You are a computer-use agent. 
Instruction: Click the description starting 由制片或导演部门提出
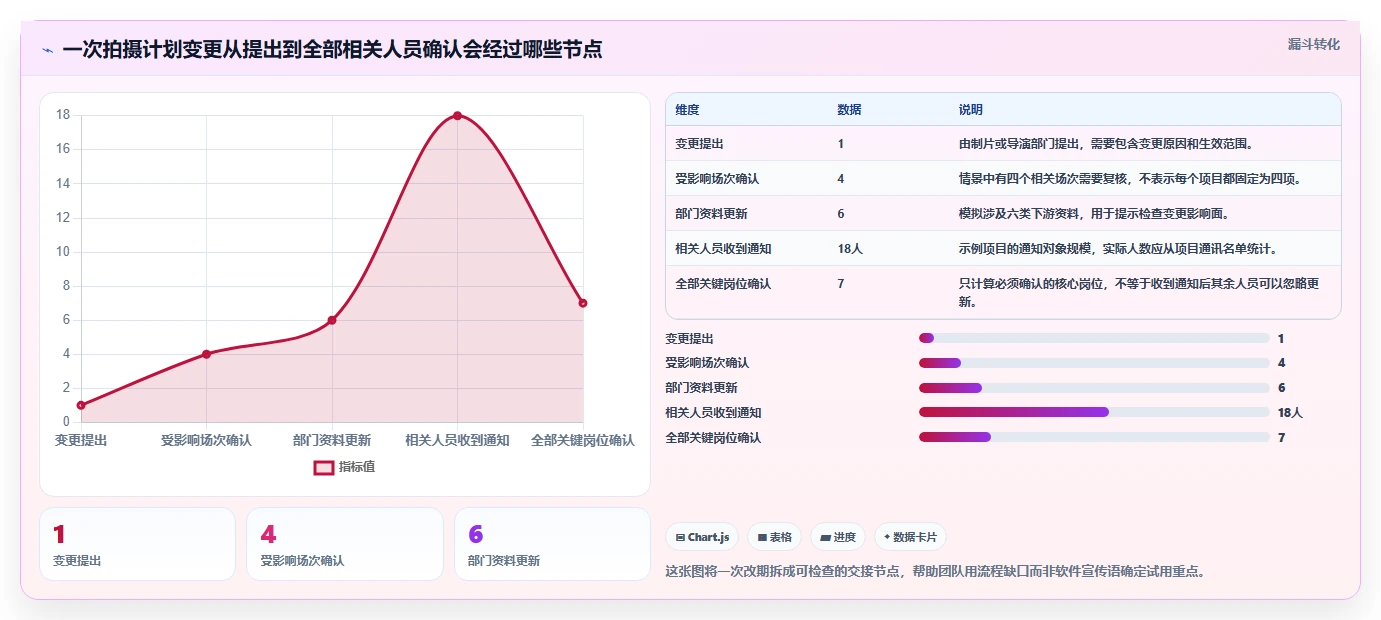pos(1105,144)
